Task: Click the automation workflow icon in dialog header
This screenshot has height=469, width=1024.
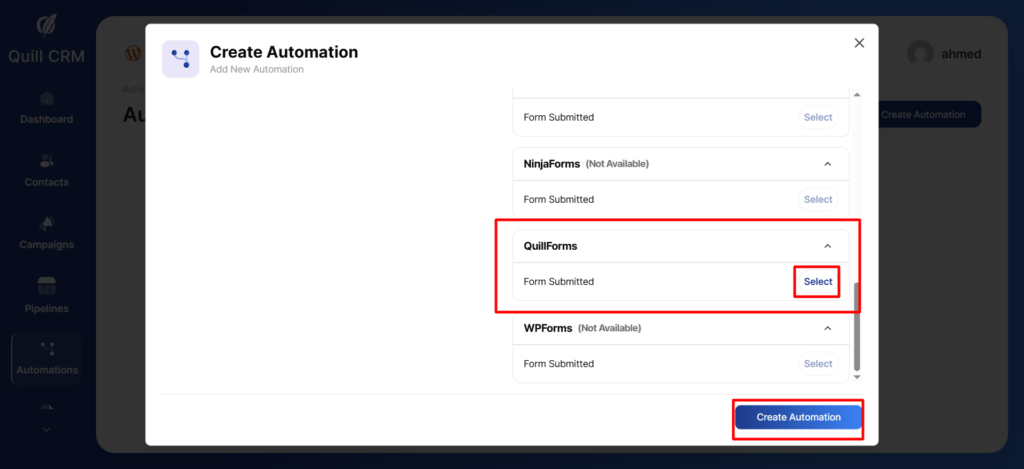Action: coord(180,59)
